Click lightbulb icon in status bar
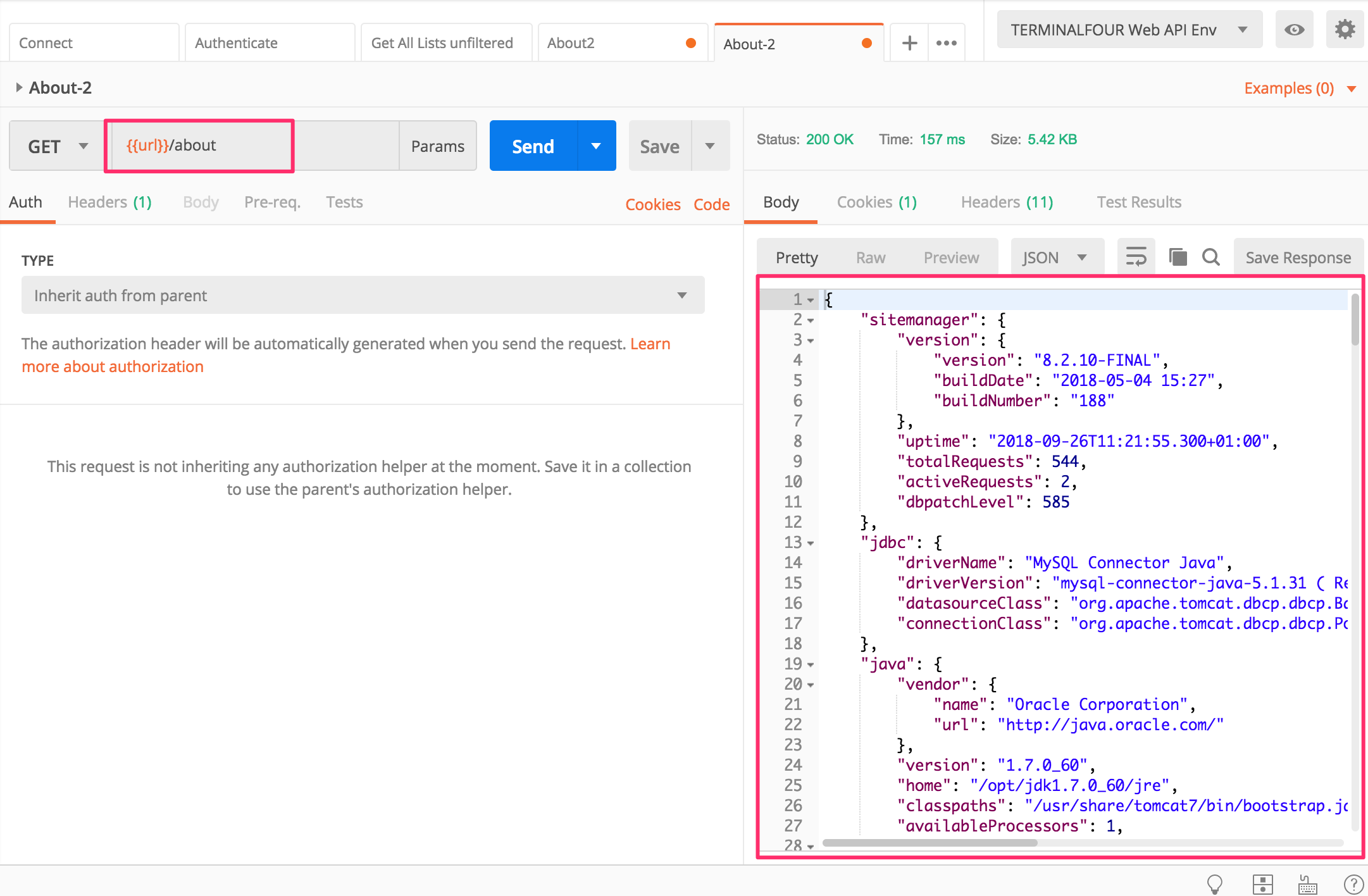The width and height of the screenshot is (1368, 896). [x=1214, y=883]
